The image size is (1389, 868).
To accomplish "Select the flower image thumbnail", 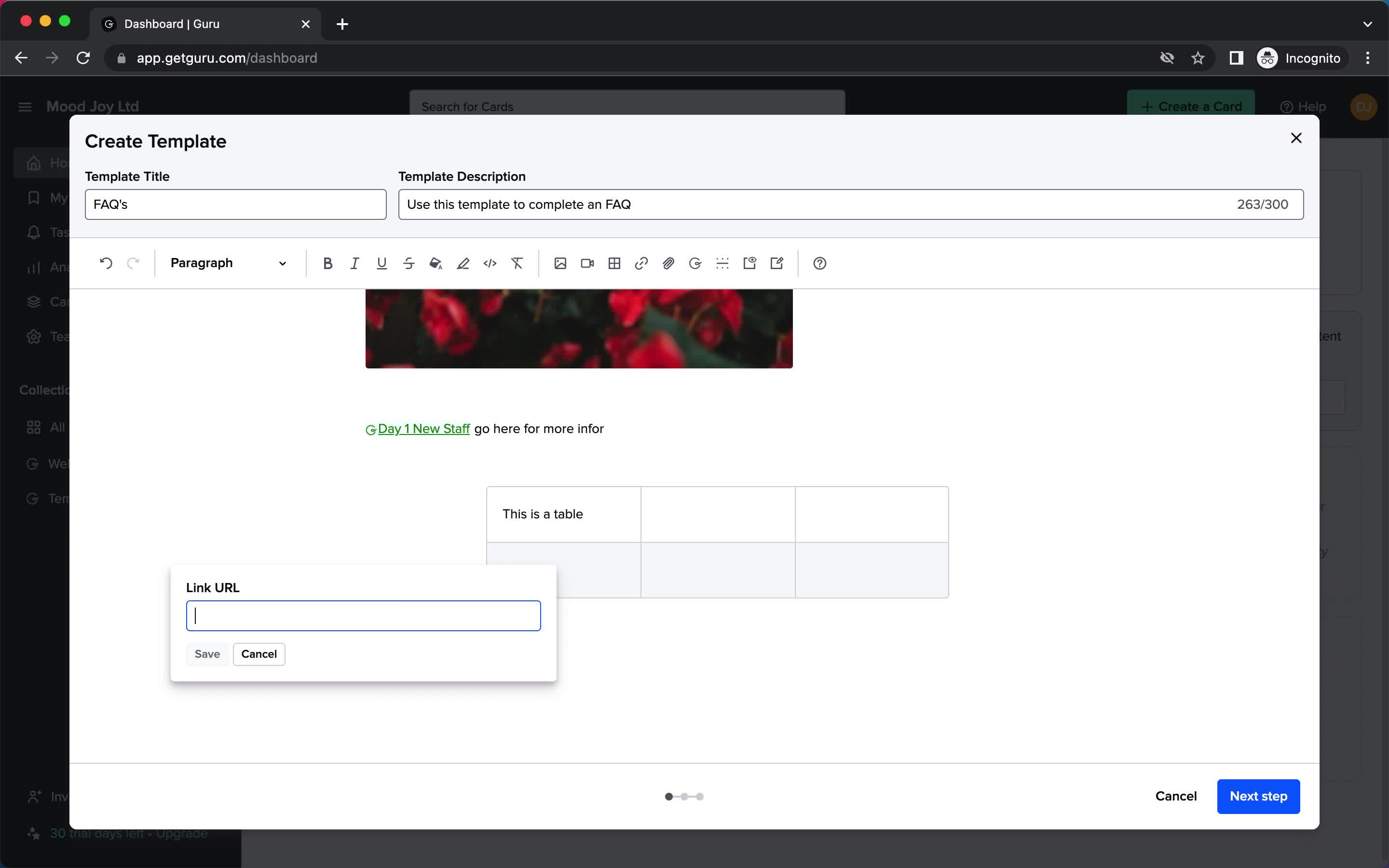I will pos(579,328).
